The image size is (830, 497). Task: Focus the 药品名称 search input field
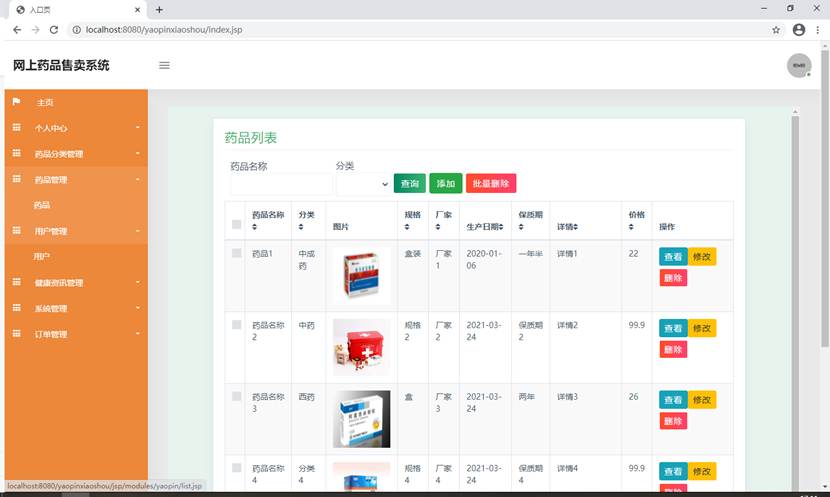point(281,184)
